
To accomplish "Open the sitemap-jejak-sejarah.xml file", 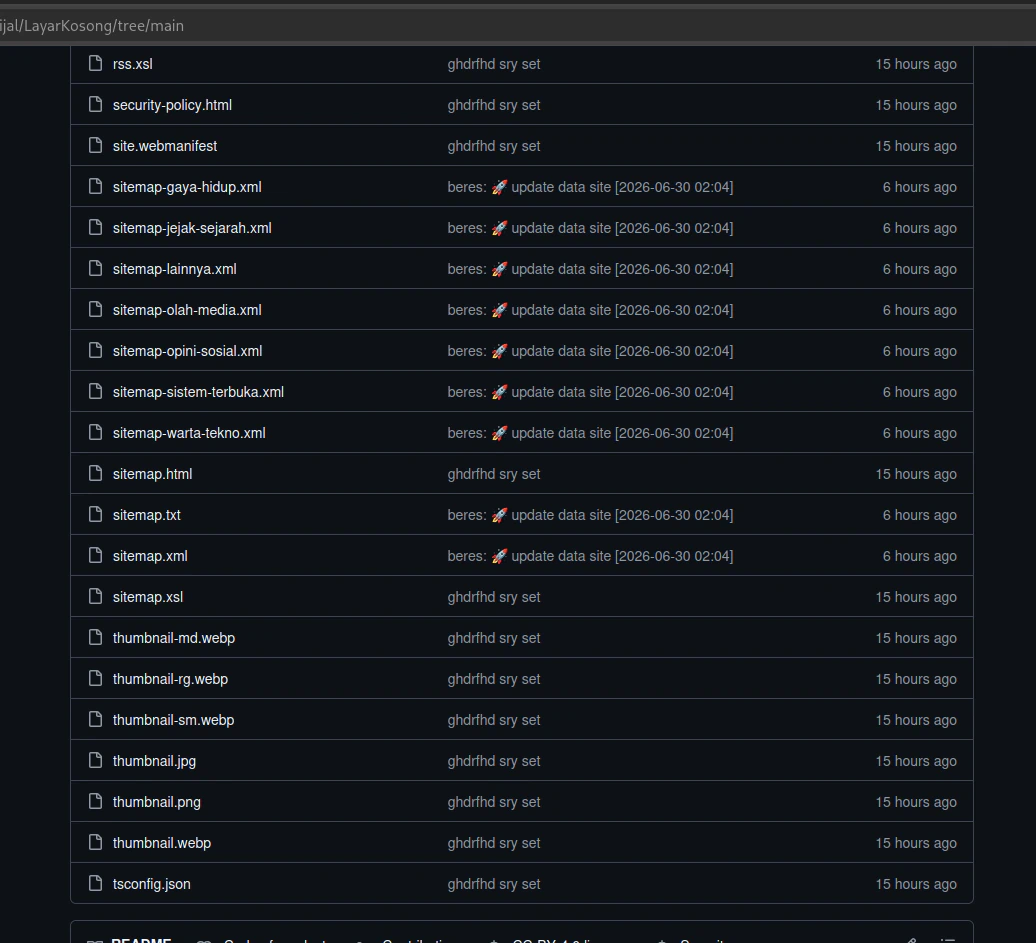I will tap(192, 228).
